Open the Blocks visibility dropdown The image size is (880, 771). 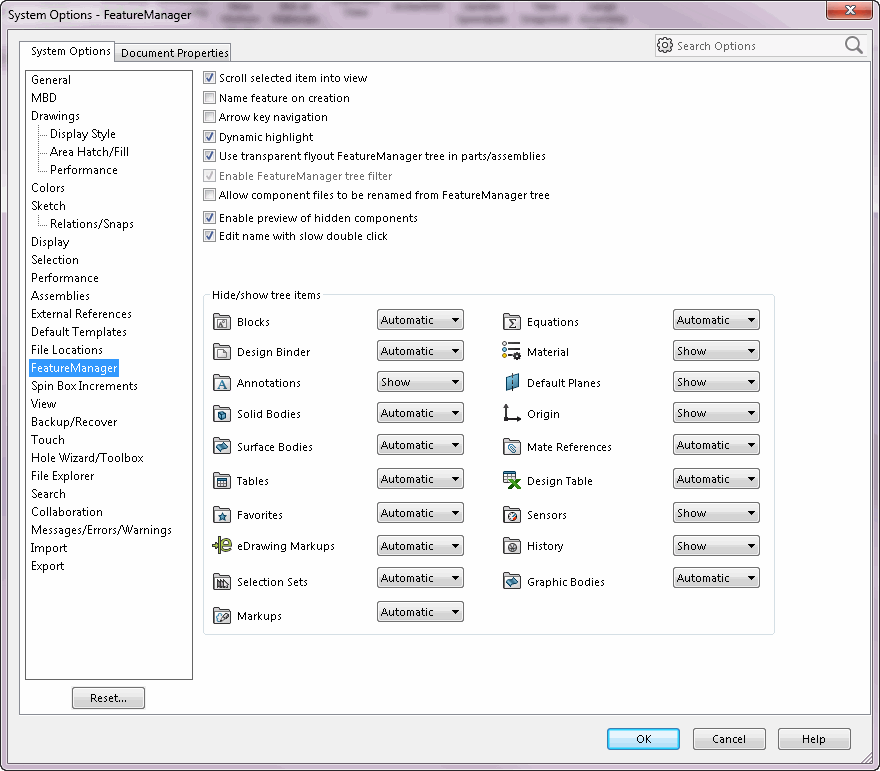coord(420,320)
